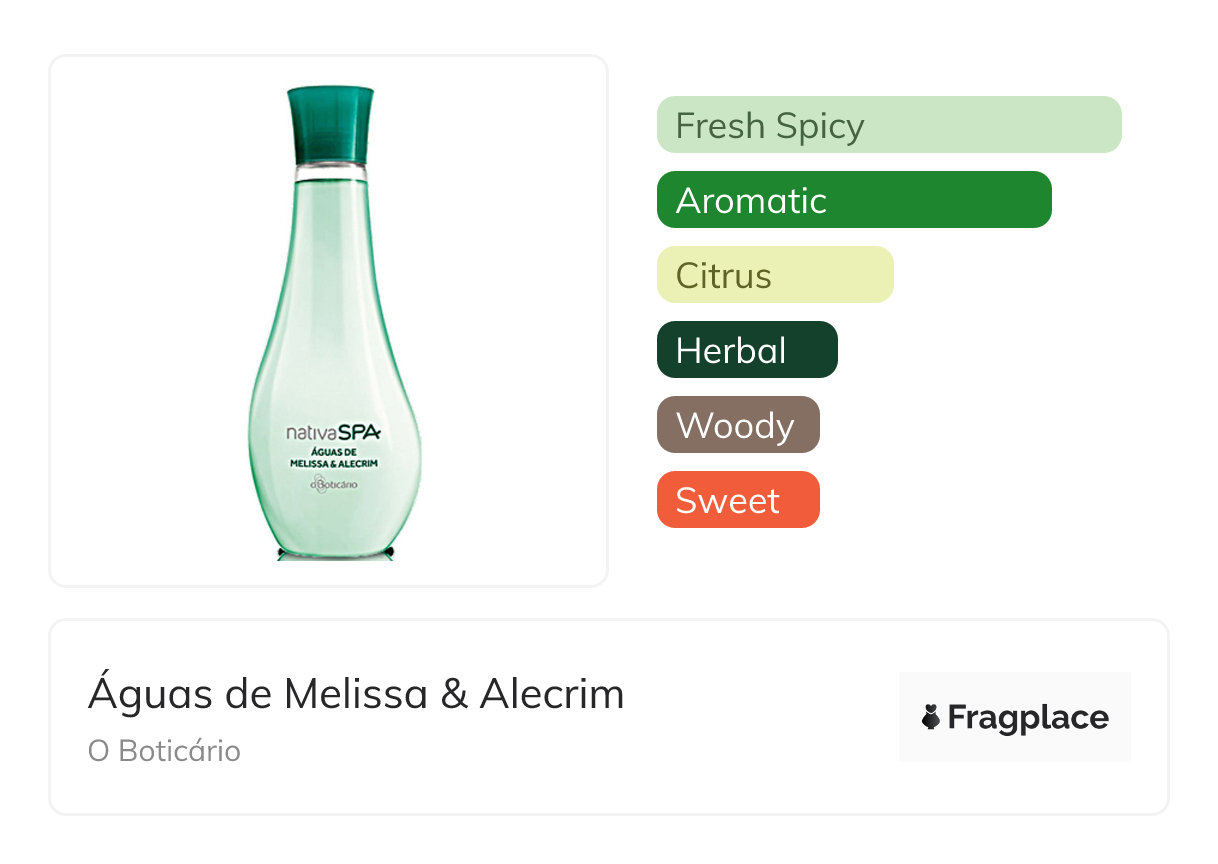Click the Fragplace perfume bottle icon
Image resolution: width=1218 pixels, height=864 pixels.
[931, 717]
